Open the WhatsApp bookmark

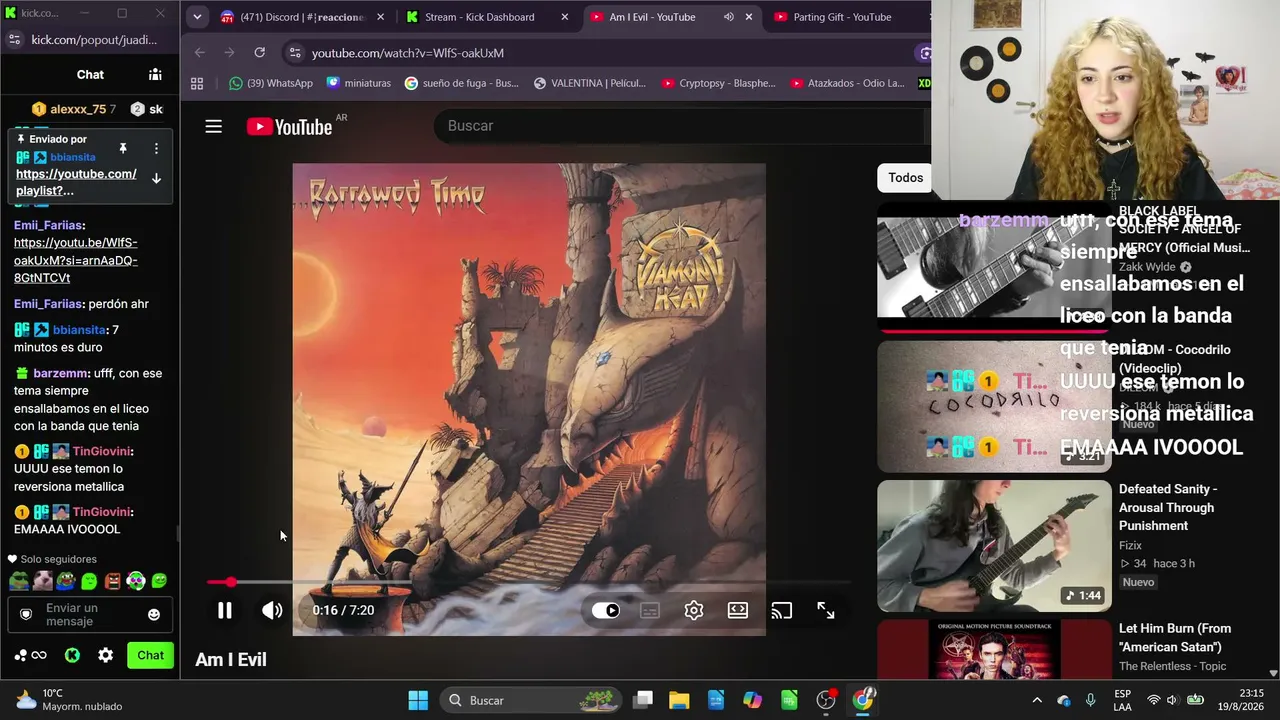click(x=271, y=83)
